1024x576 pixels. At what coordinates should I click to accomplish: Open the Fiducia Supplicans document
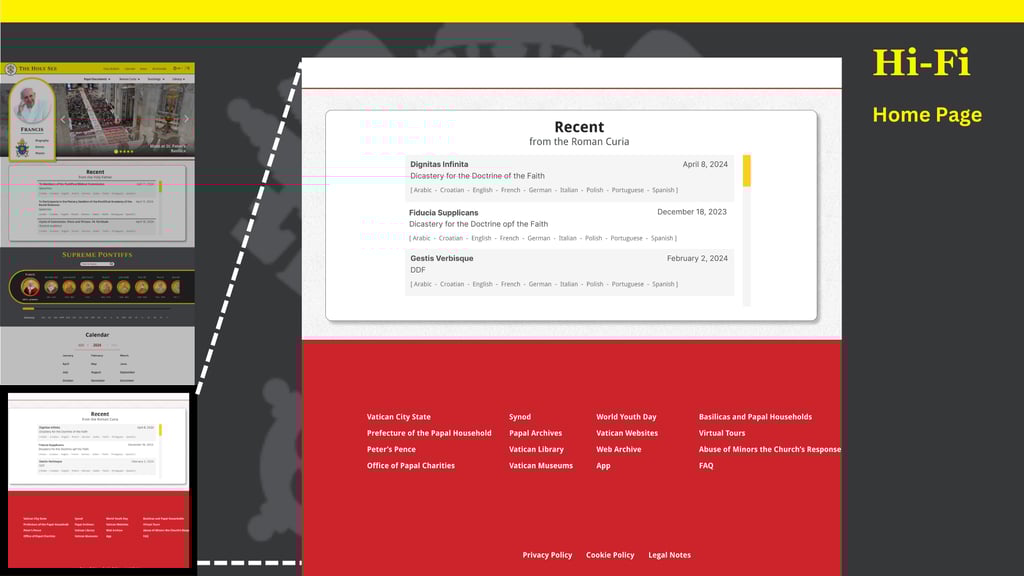(443, 213)
